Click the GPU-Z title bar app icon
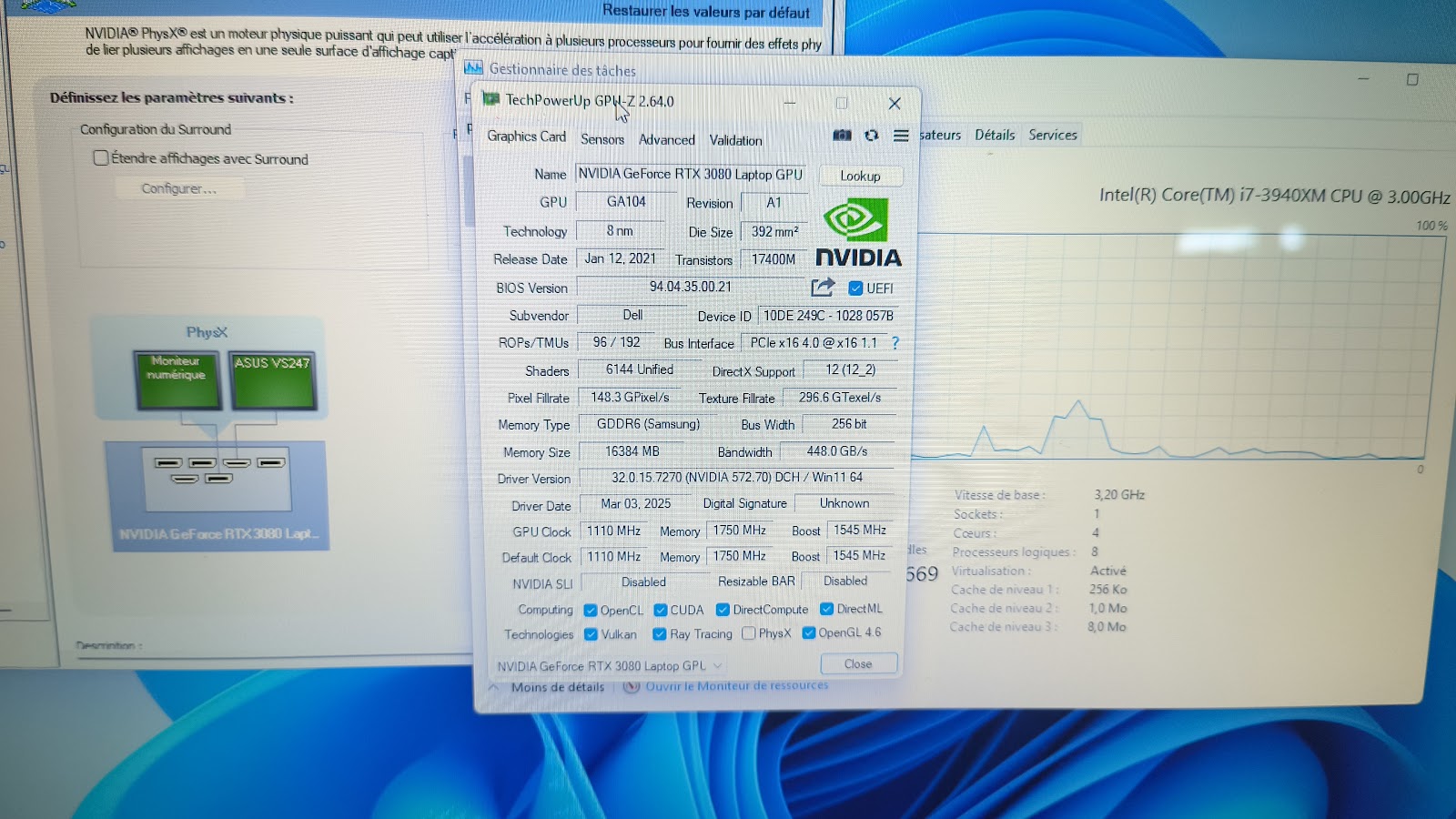The height and width of the screenshot is (819, 1456). 490,99
